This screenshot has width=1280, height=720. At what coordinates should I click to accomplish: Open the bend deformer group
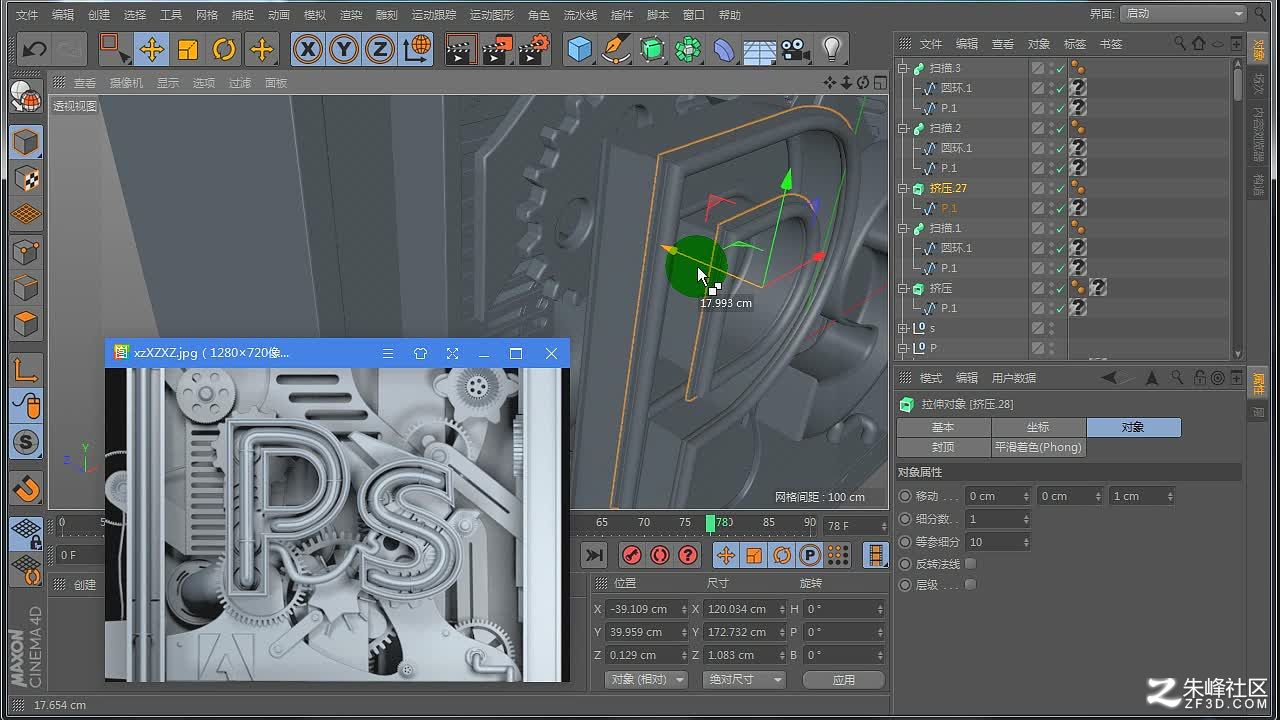(x=724, y=49)
